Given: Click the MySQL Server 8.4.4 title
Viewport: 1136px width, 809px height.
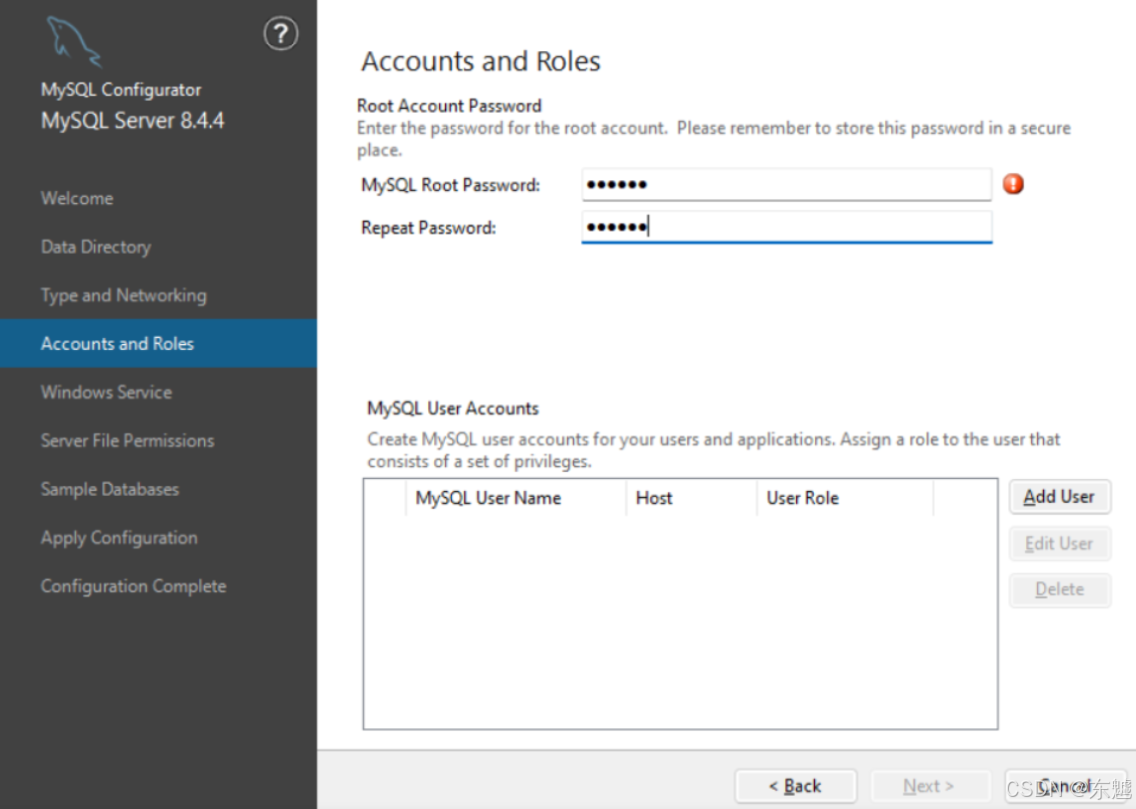Looking at the screenshot, I should point(133,120).
